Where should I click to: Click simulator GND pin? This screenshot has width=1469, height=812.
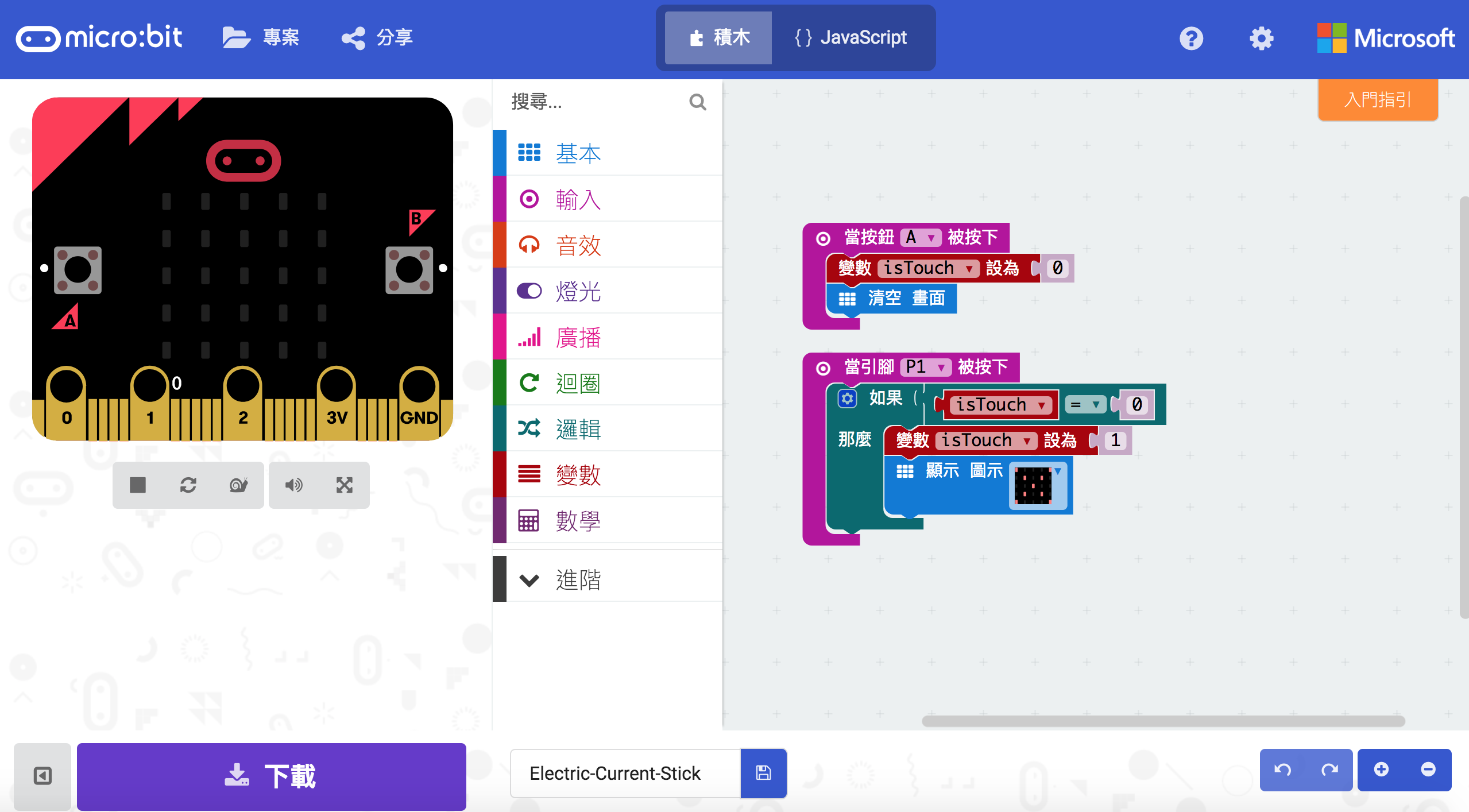(x=419, y=402)
